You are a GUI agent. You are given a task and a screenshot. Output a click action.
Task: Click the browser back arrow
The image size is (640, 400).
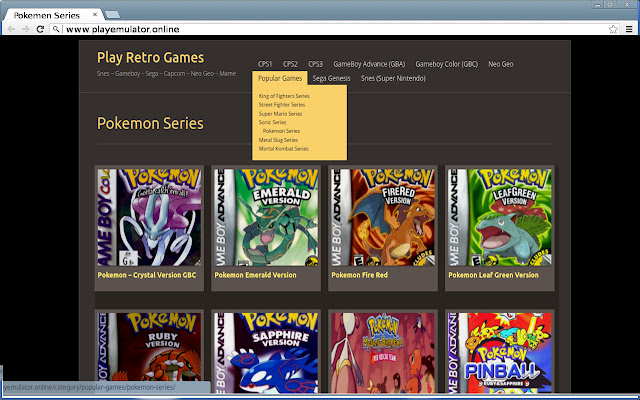tap(11, 29)
